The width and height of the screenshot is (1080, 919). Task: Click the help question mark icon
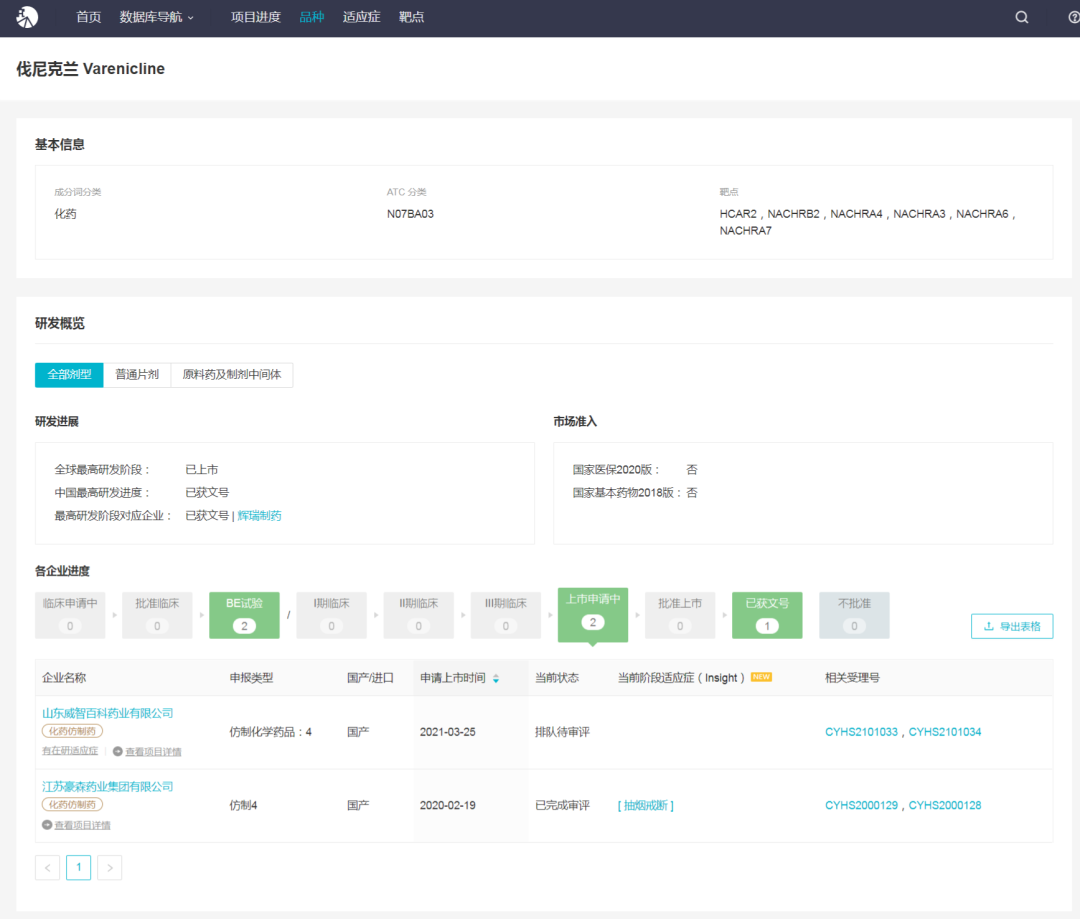pyautogui.click(x=1073, y=17)
